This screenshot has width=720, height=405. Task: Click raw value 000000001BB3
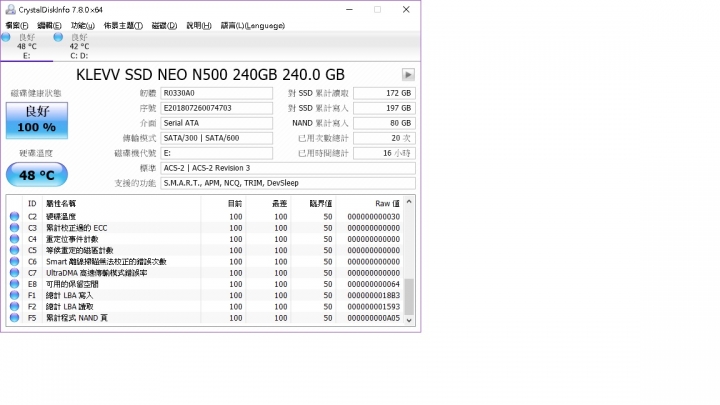point(373,295)
